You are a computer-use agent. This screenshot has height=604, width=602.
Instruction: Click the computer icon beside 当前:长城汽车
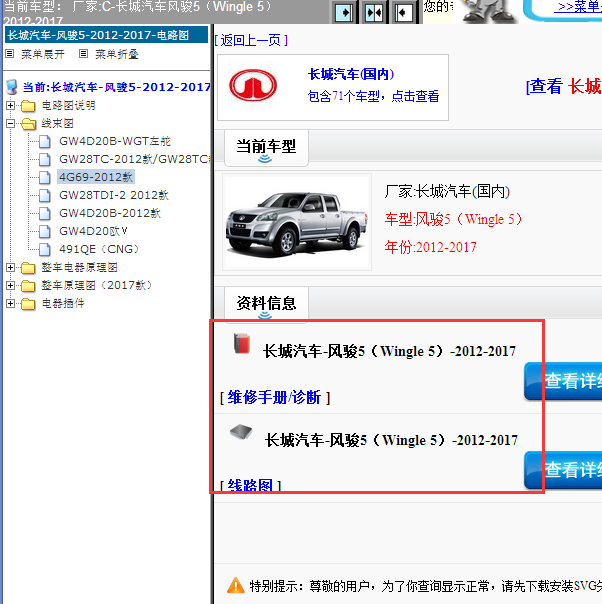(12, 87)
